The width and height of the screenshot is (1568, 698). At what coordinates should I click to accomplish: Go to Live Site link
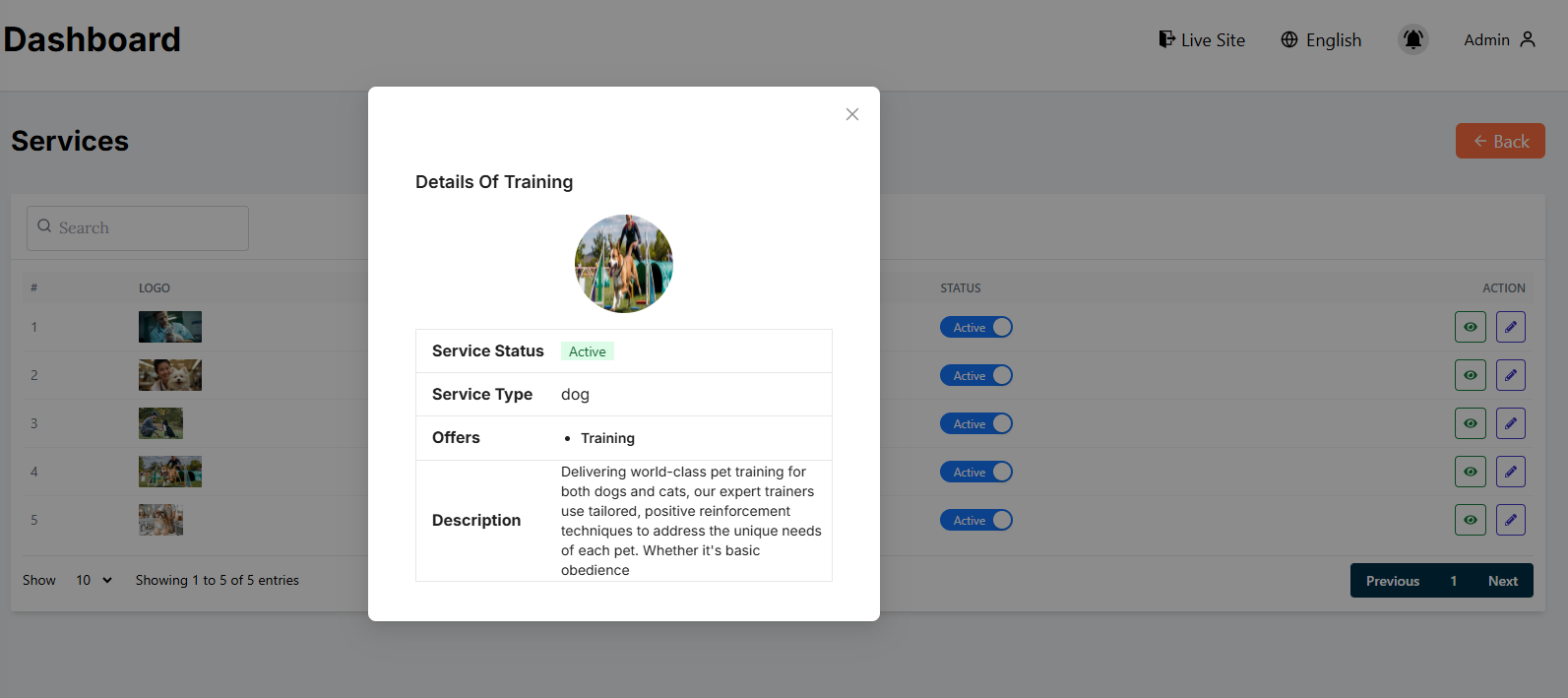(1202, 39)
